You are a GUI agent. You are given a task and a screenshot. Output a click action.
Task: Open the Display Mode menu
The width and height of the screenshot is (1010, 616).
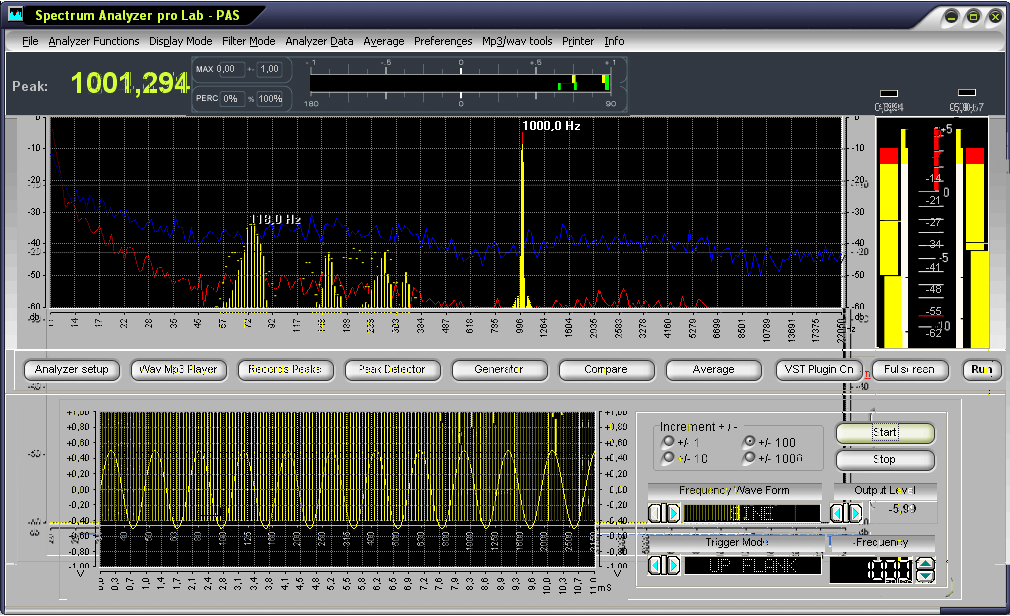pos(180,41)
